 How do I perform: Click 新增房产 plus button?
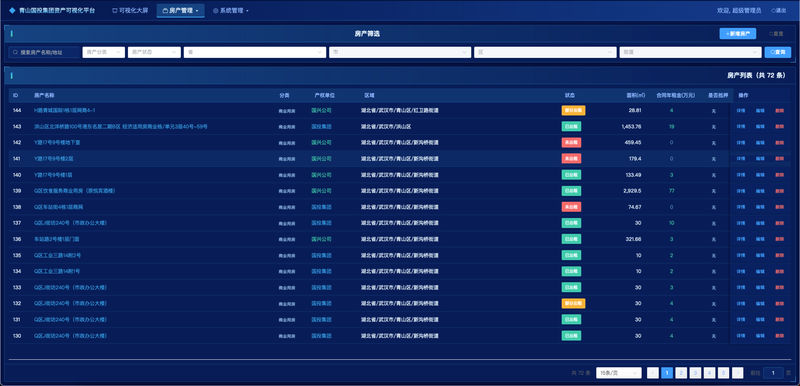738,34
